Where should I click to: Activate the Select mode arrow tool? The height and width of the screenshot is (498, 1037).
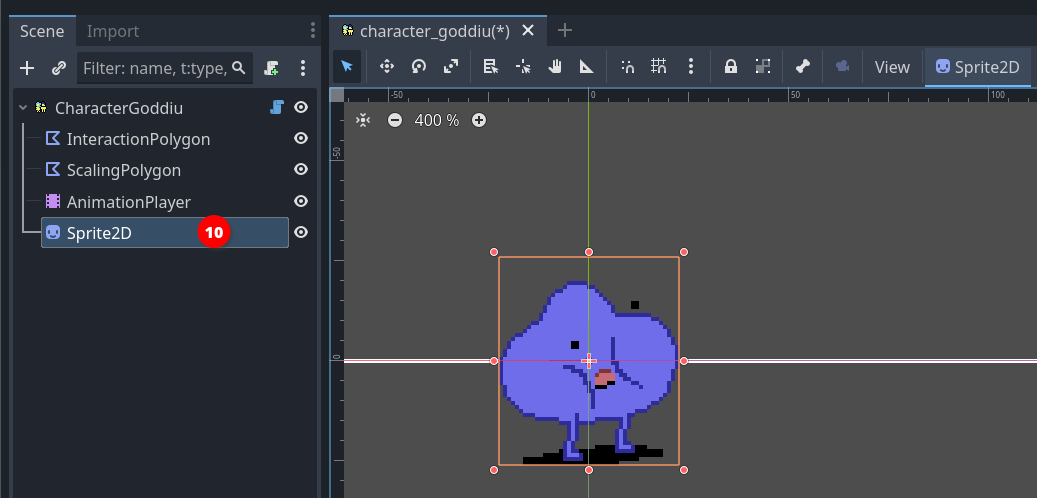[347, 66]
